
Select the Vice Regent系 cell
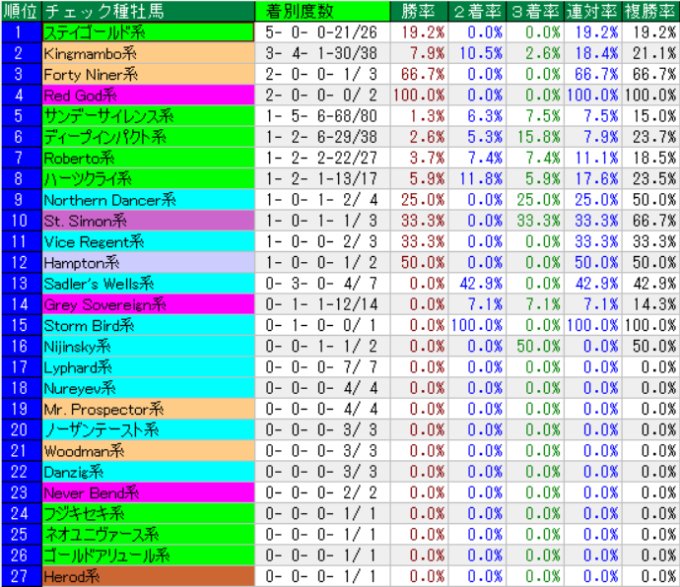[x=148, y=241]
